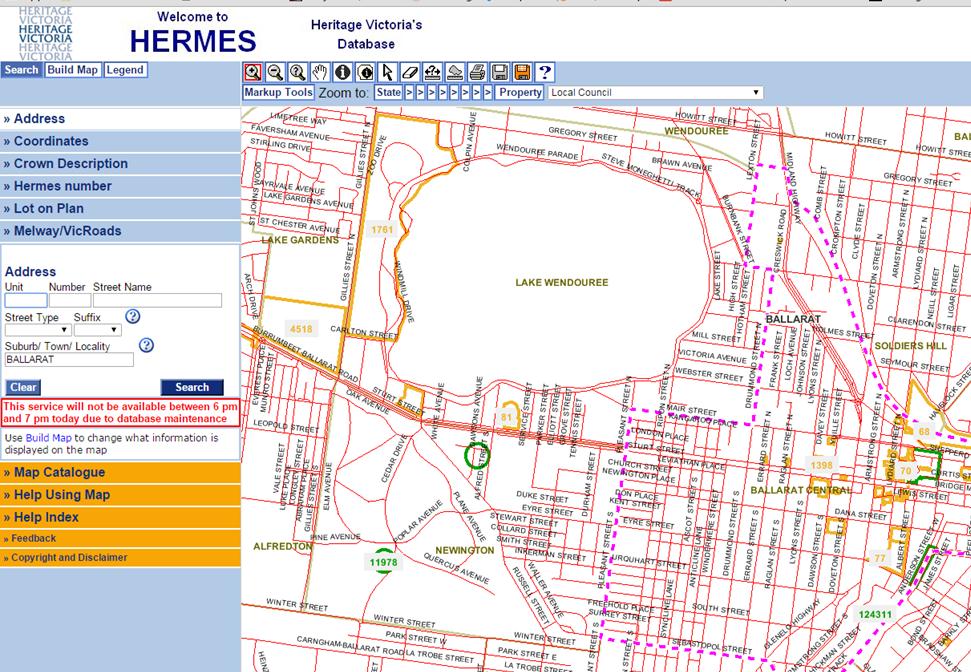Click the map label 81

tap(507, 417)
